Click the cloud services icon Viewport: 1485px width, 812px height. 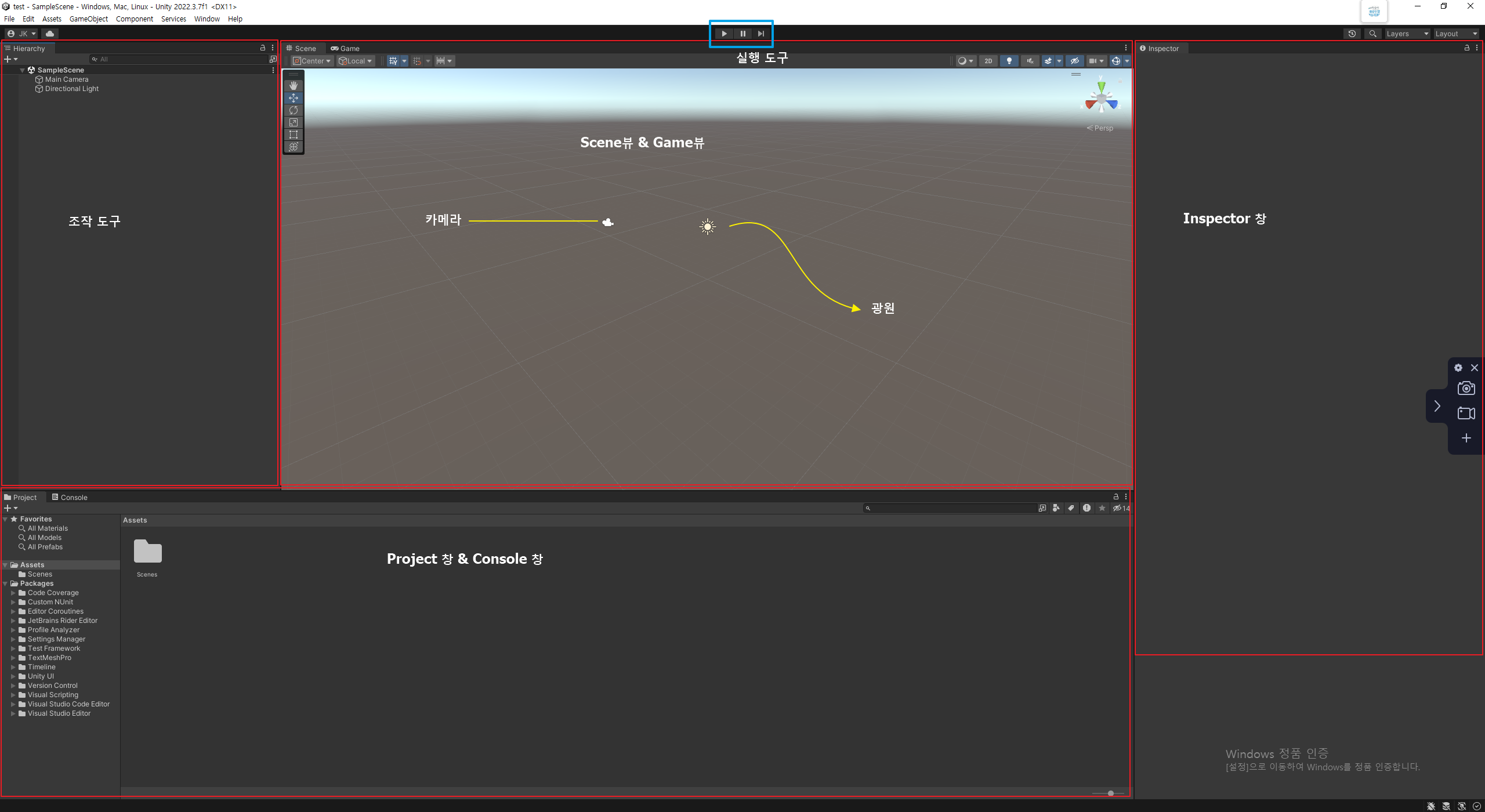point(50,34)
